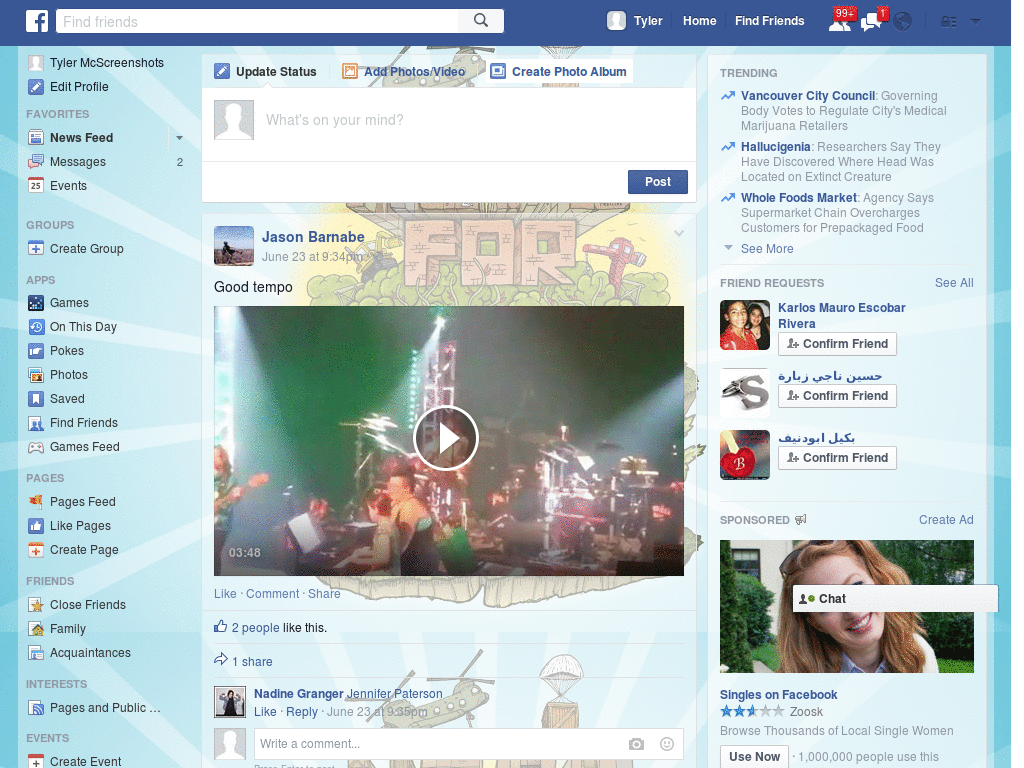The height and width of the screenshot is (768, 1024).
Task: Go to Home in top bar
Action: (x=699, y=21)
